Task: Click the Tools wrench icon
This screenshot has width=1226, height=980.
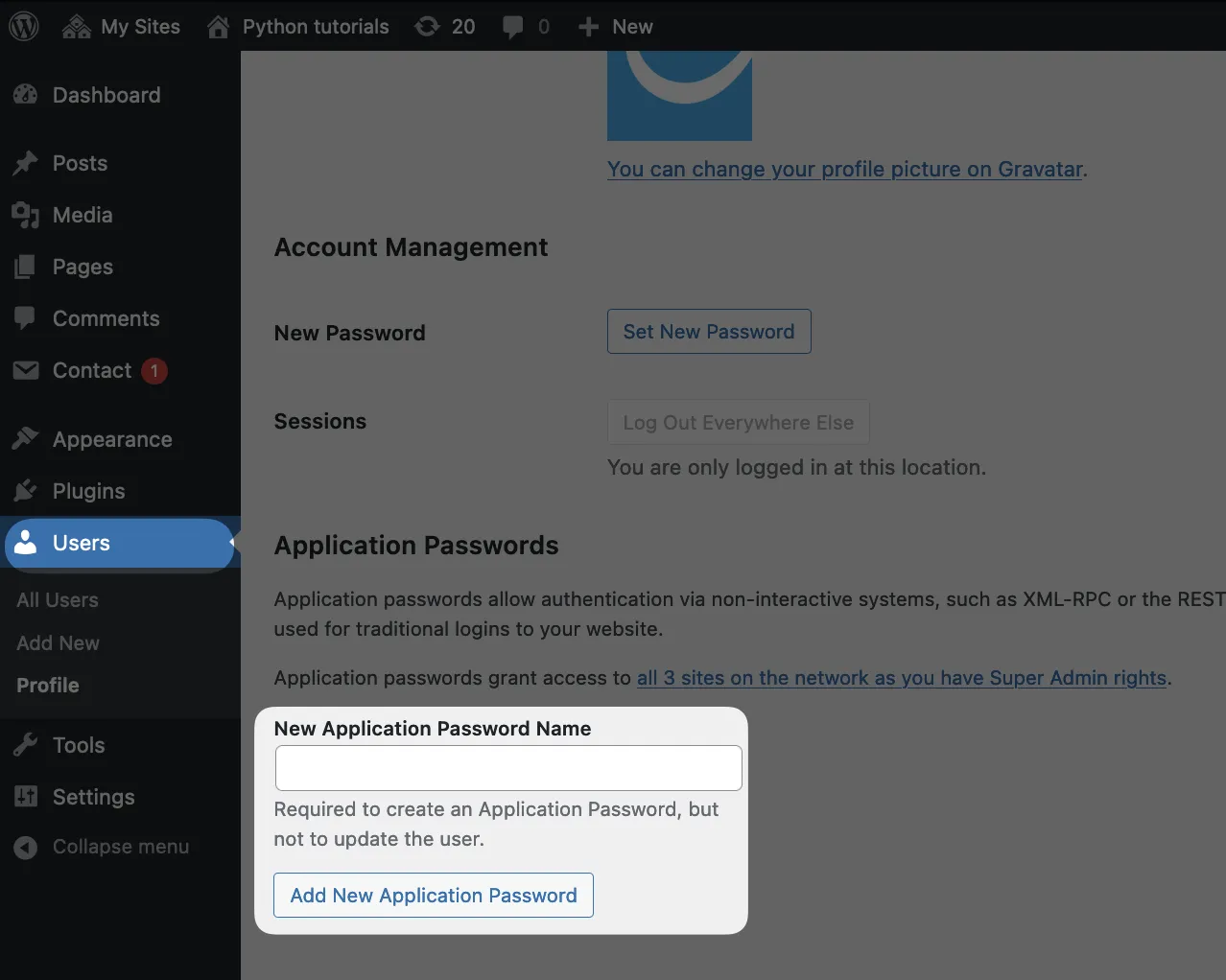Action: pos(26,745)
